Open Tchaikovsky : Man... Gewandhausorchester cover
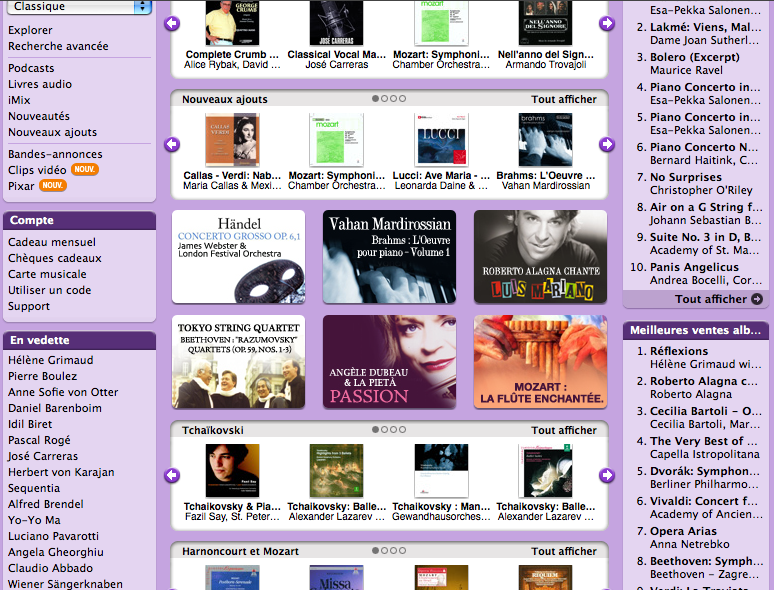The height and width of the screenshot is (590, 774). [441, 471]
